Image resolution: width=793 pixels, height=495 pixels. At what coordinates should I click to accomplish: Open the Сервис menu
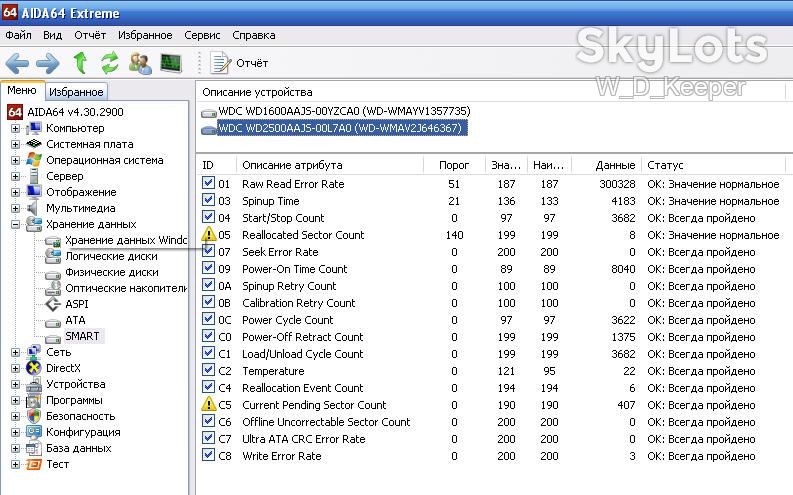click(202, 35)
